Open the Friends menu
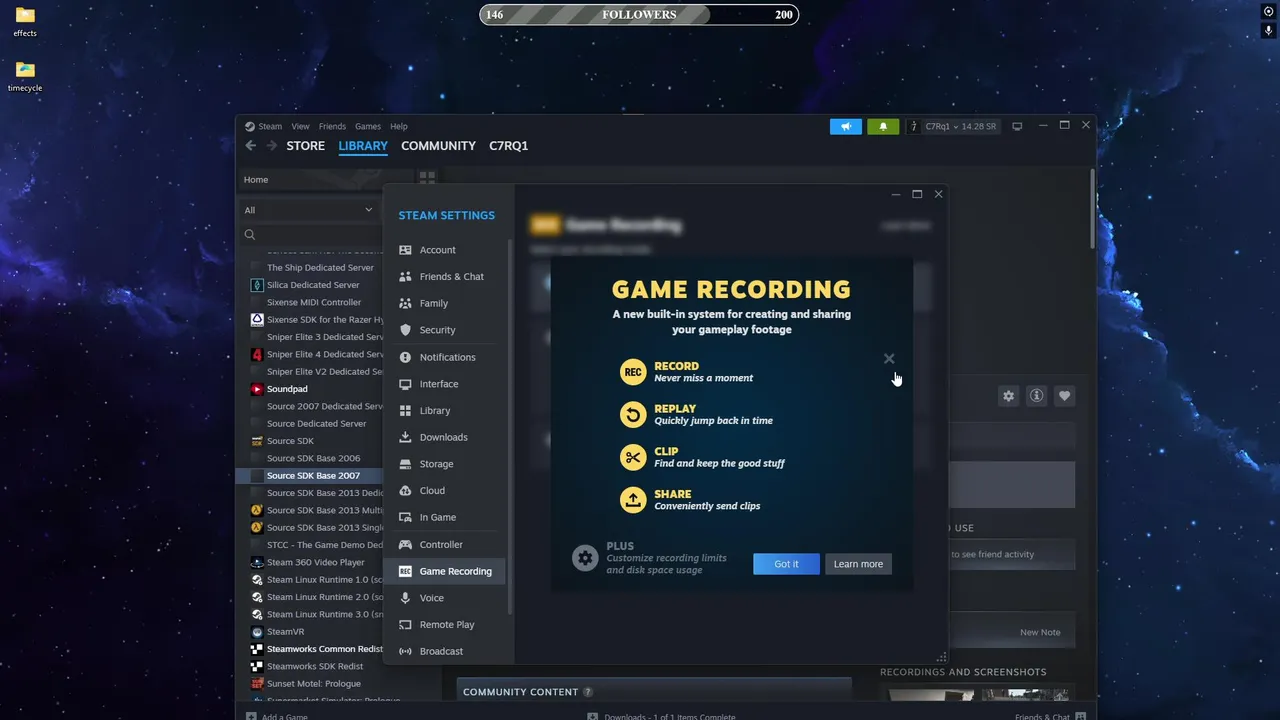Image resolution: width=1280 pixels, height=720 pixels. pos(332,126)
